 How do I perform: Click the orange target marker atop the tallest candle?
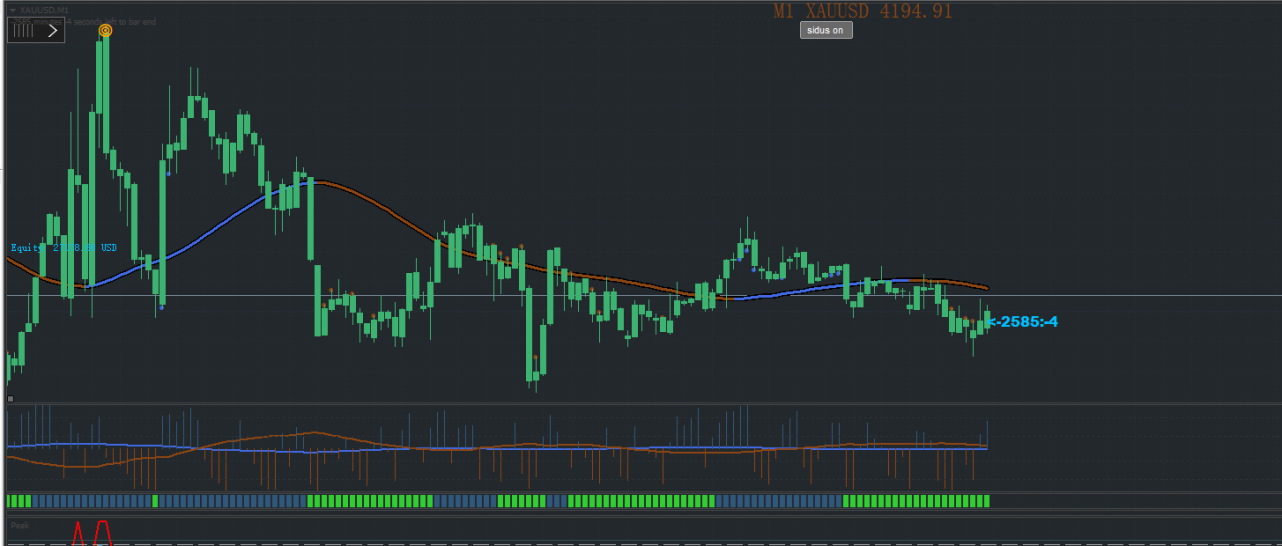pos(105,31)
